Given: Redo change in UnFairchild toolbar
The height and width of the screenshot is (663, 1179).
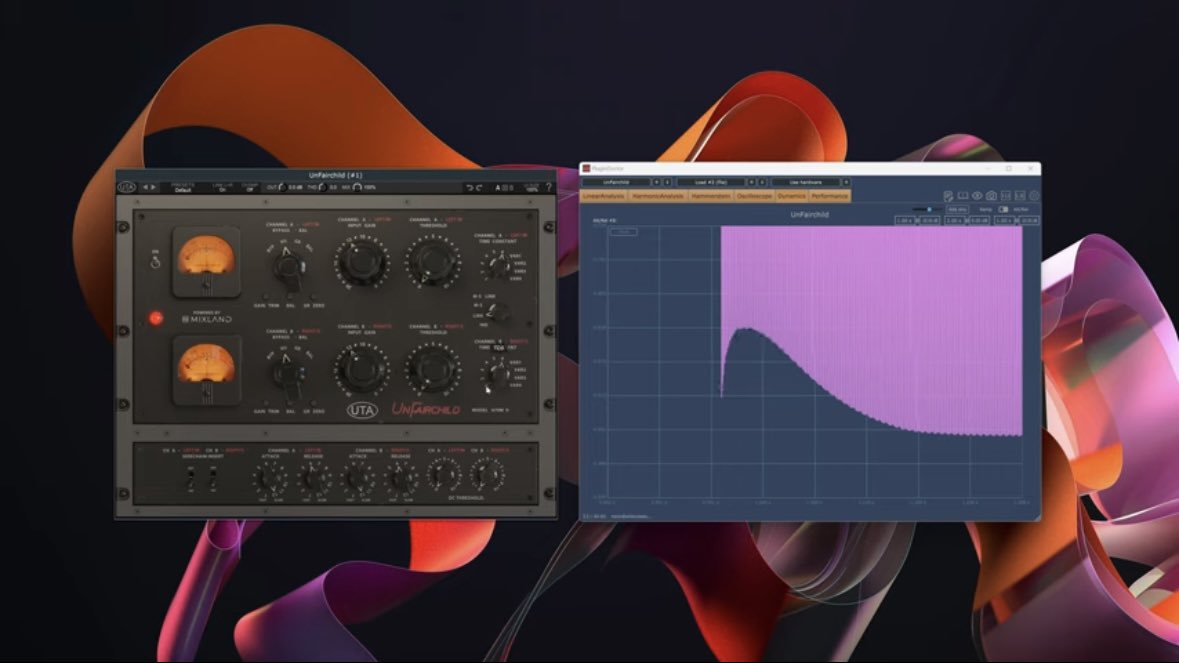Looking at the screenshot, I should click(x=479, y=188).
